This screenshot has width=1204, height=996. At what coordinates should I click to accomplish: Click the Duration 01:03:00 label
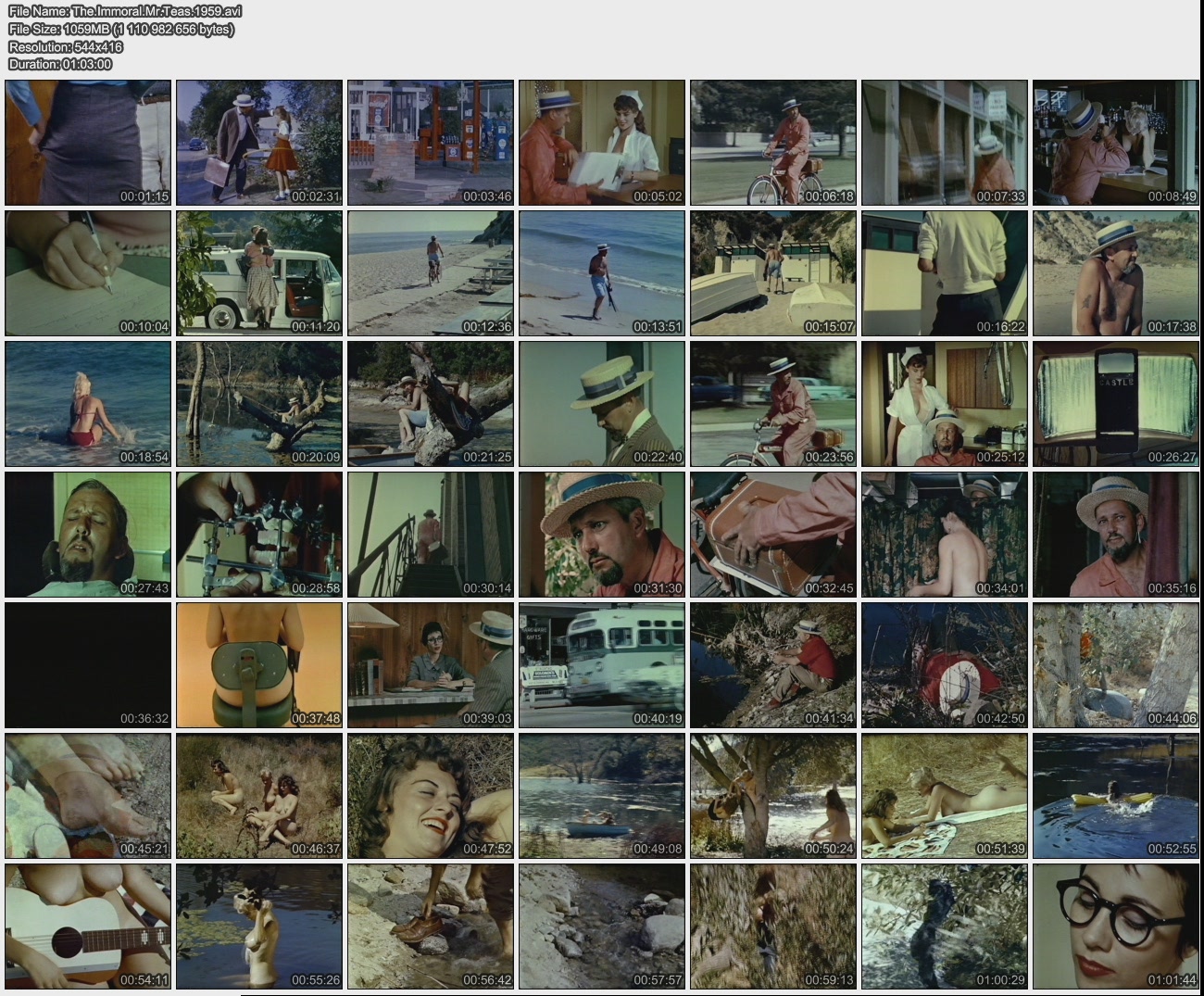coord(60,64)
